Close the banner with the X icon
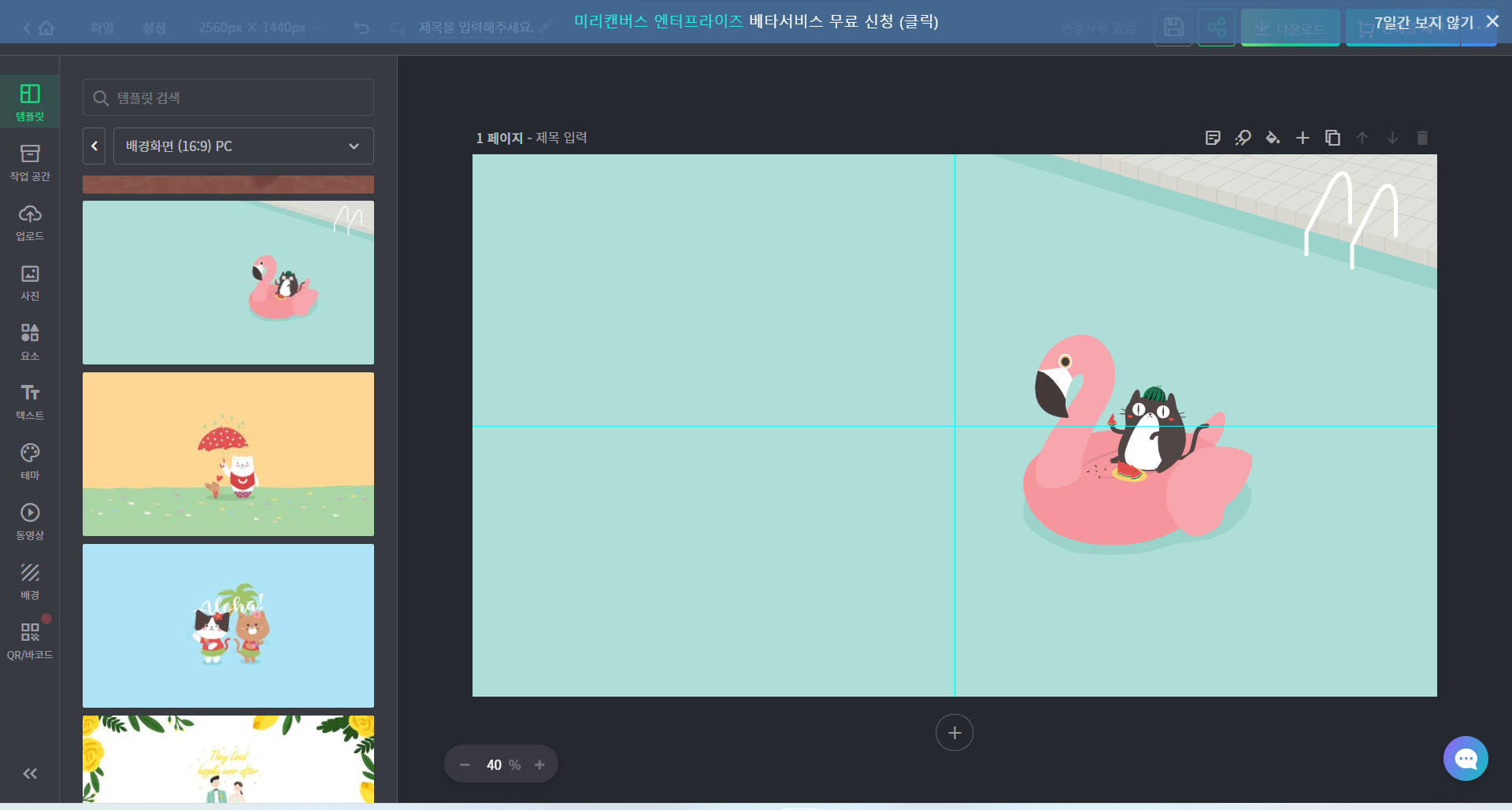This screenshot has width=1512, height=810. pyautogui.click(x=1492, y=21)
